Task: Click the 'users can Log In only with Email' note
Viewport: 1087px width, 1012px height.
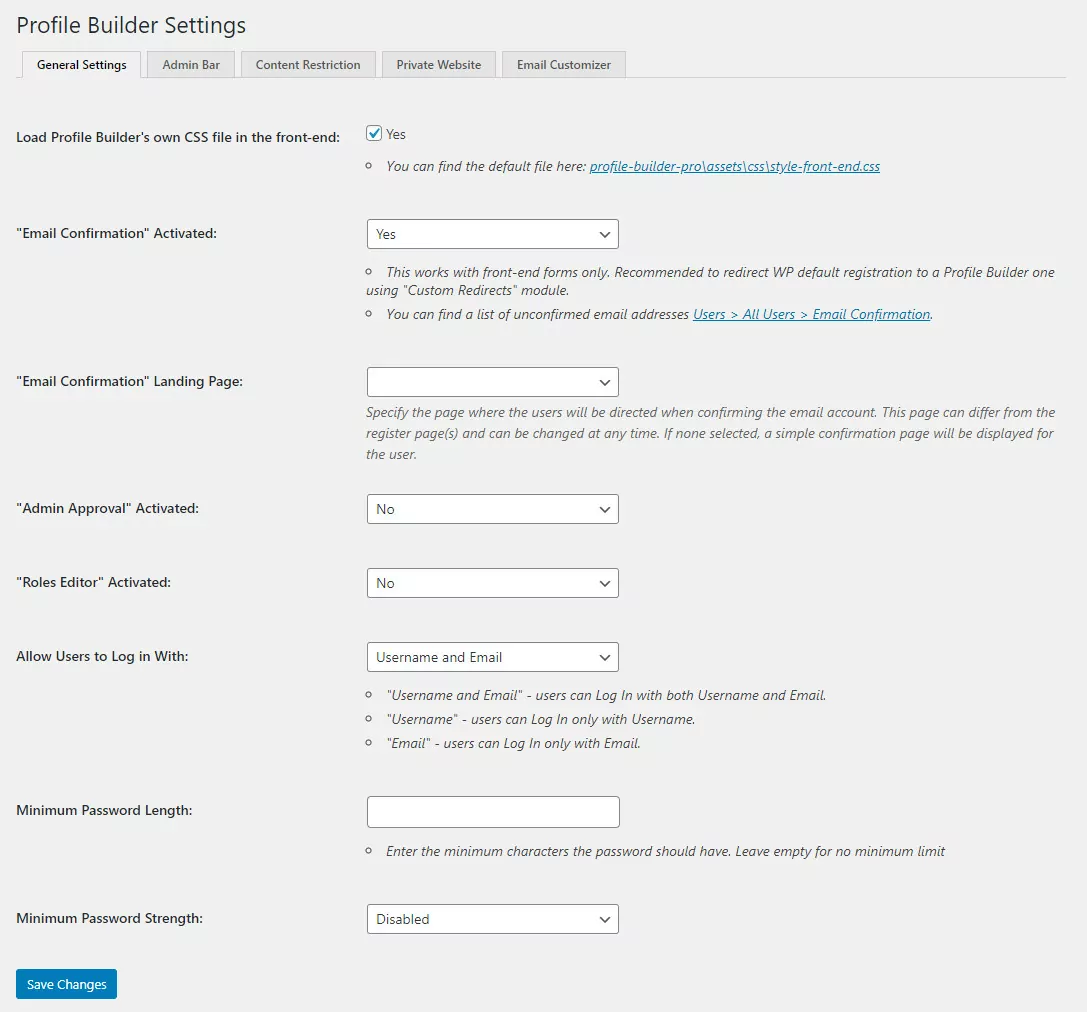Action: point(542,743)
